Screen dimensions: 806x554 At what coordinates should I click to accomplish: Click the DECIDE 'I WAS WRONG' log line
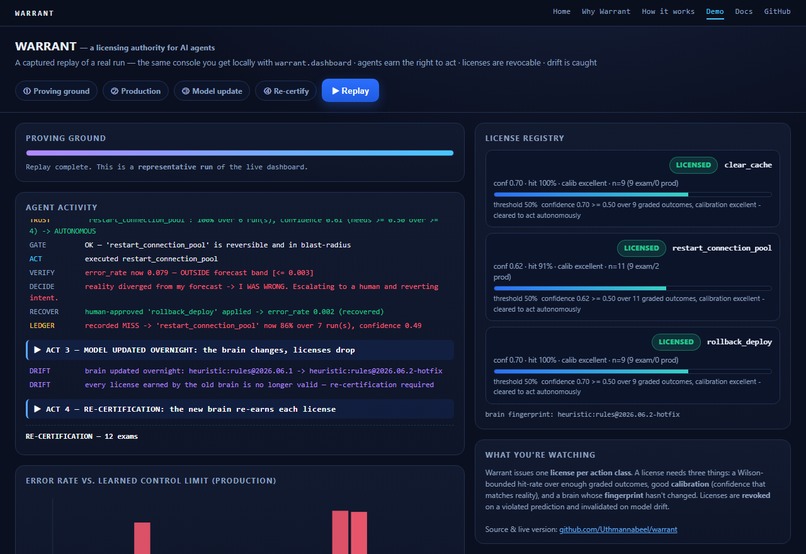234,292
